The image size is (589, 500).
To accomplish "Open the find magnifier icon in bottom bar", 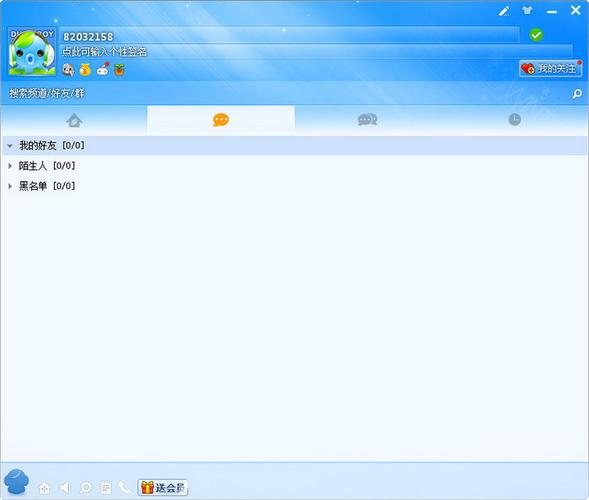I will point(86,488).
